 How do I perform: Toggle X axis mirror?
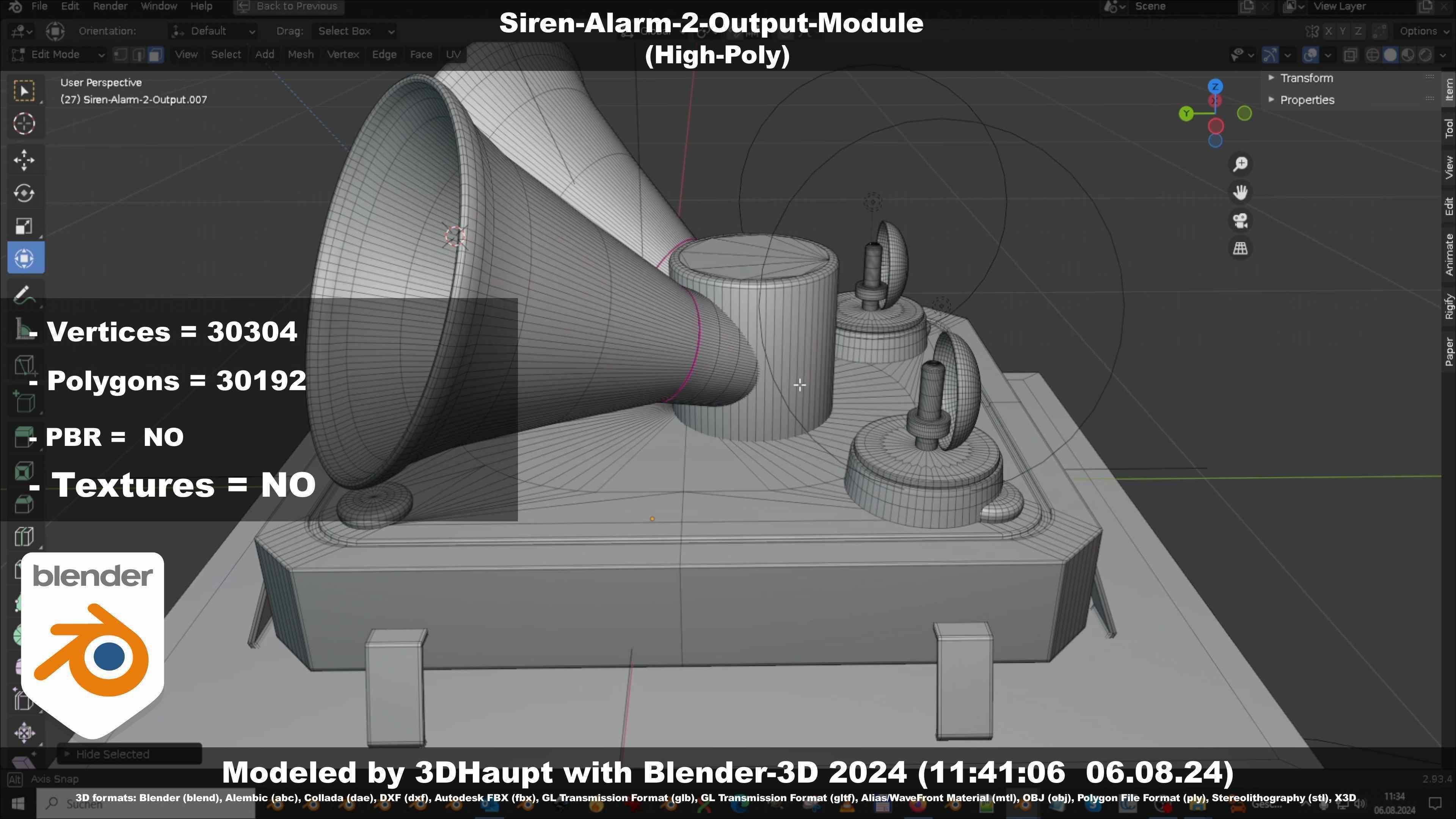(1329, 31)
